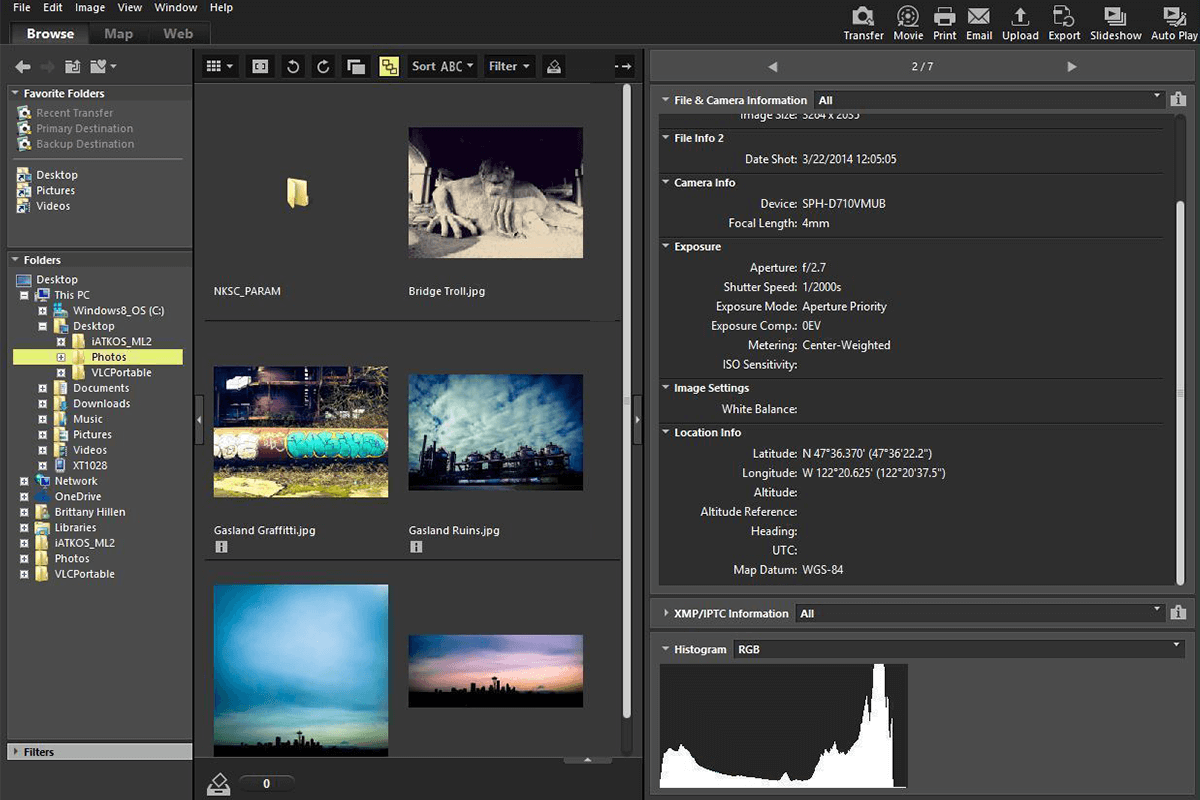Open the Bridge Troll.jpg thumbnail
This screenshot has height=800, width=1200.
(x=495, y=190)
